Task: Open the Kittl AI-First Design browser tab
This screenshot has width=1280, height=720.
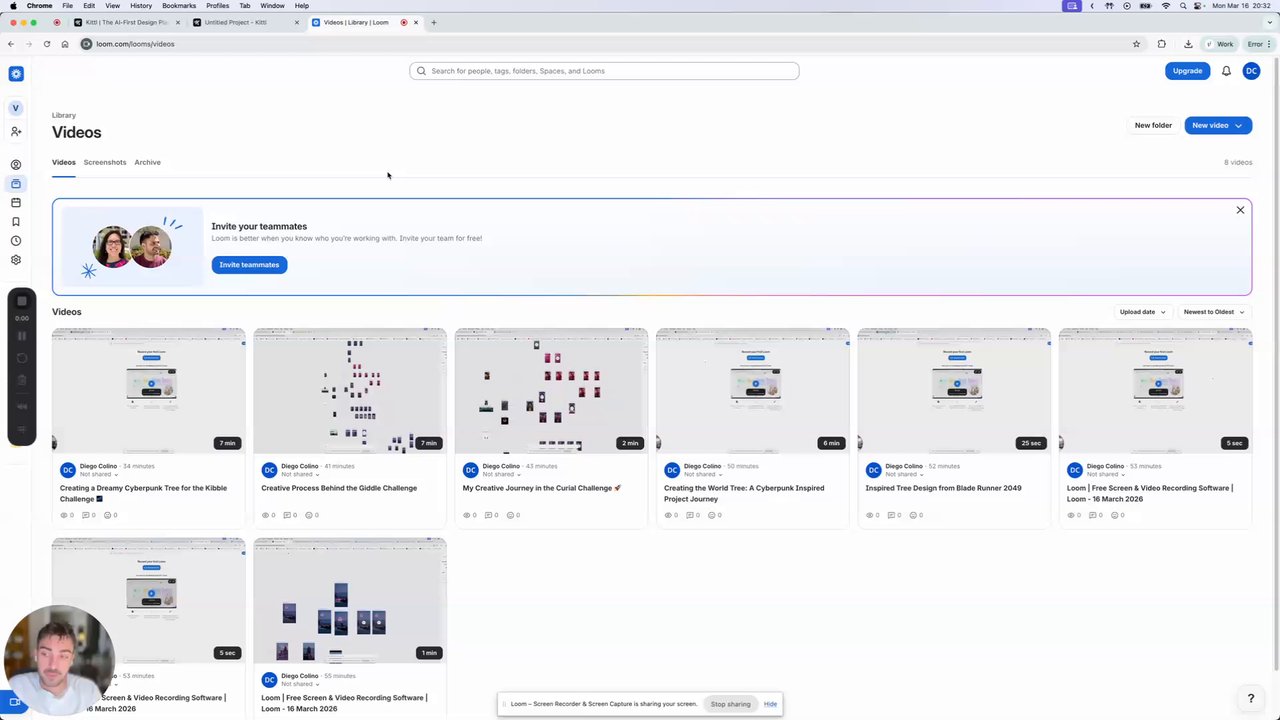Action: coord(126,22)
